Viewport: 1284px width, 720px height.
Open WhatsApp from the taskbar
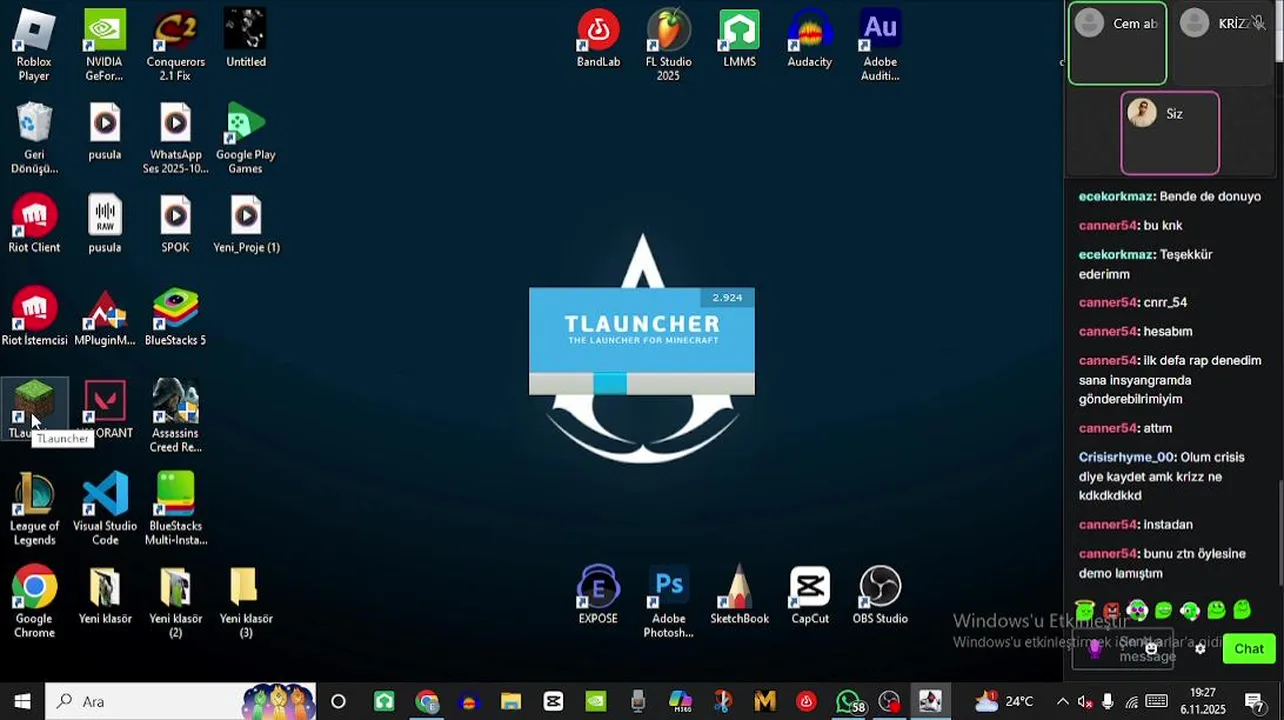coord(849,701)
